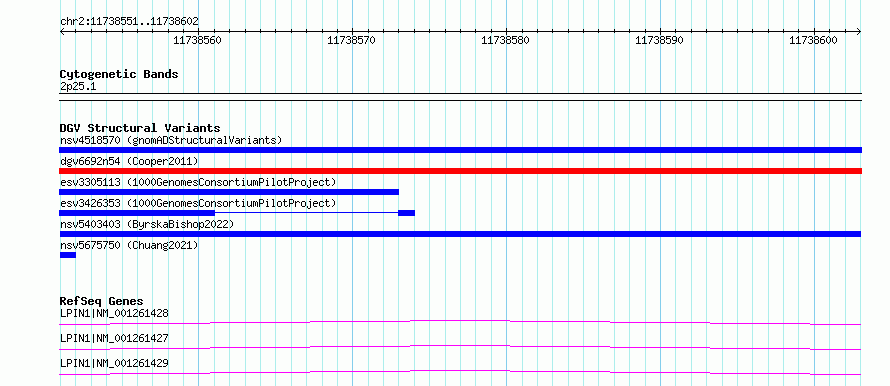Click the thick left segment of esv3426353

[x=137, y=213]
